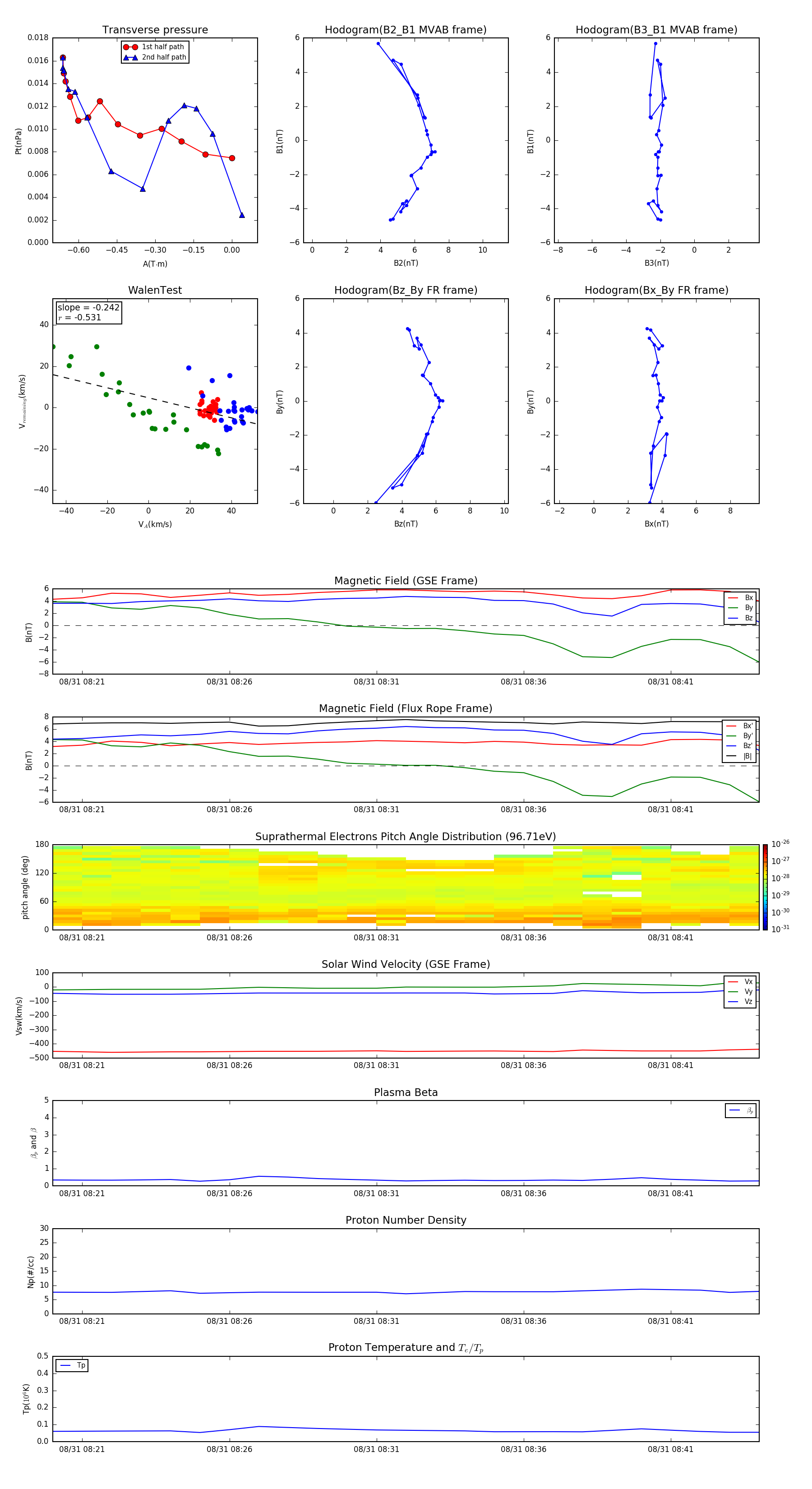
Task: Click '08/31 08:21' tick under Plasma Beta plot
Action: (x=82, y=1193)
